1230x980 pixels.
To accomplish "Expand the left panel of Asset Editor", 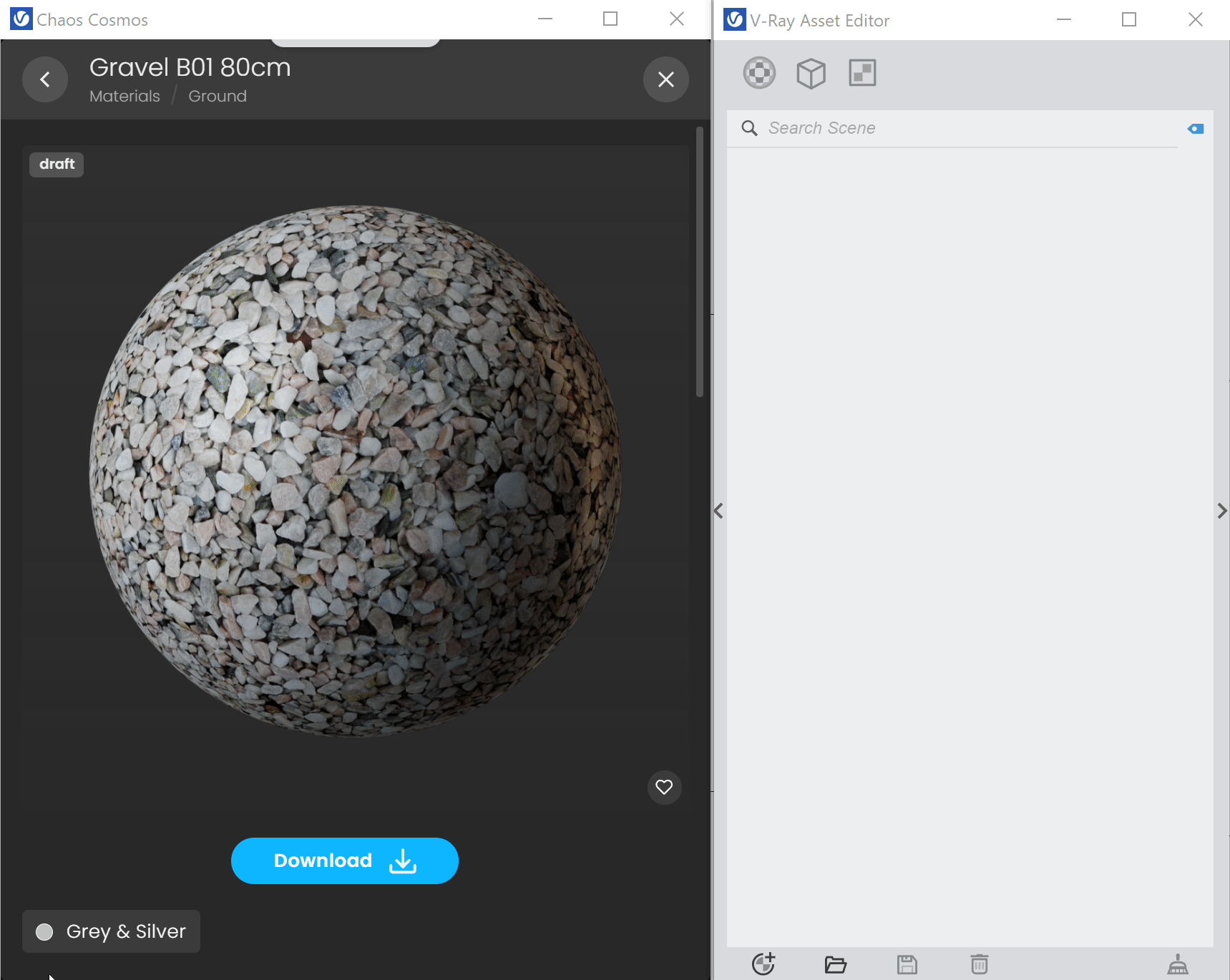I will [719, 511].
